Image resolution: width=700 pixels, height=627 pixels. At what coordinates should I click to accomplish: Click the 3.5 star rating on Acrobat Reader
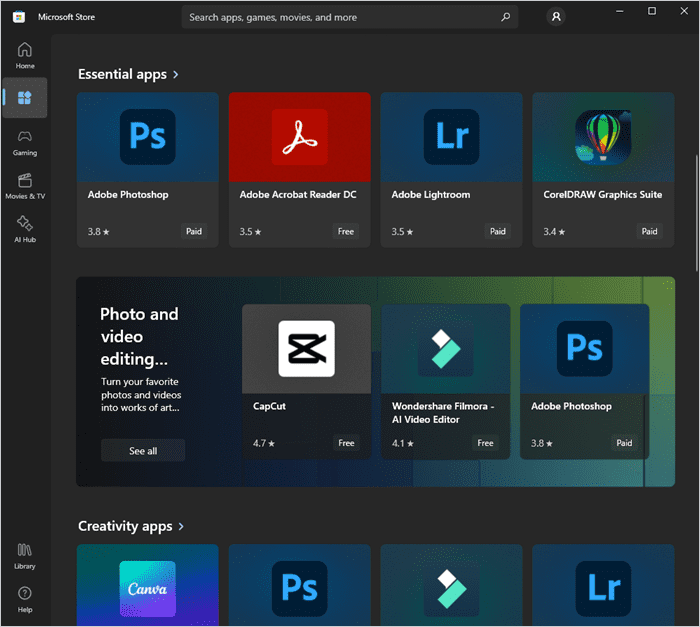(x=250, y=232)
